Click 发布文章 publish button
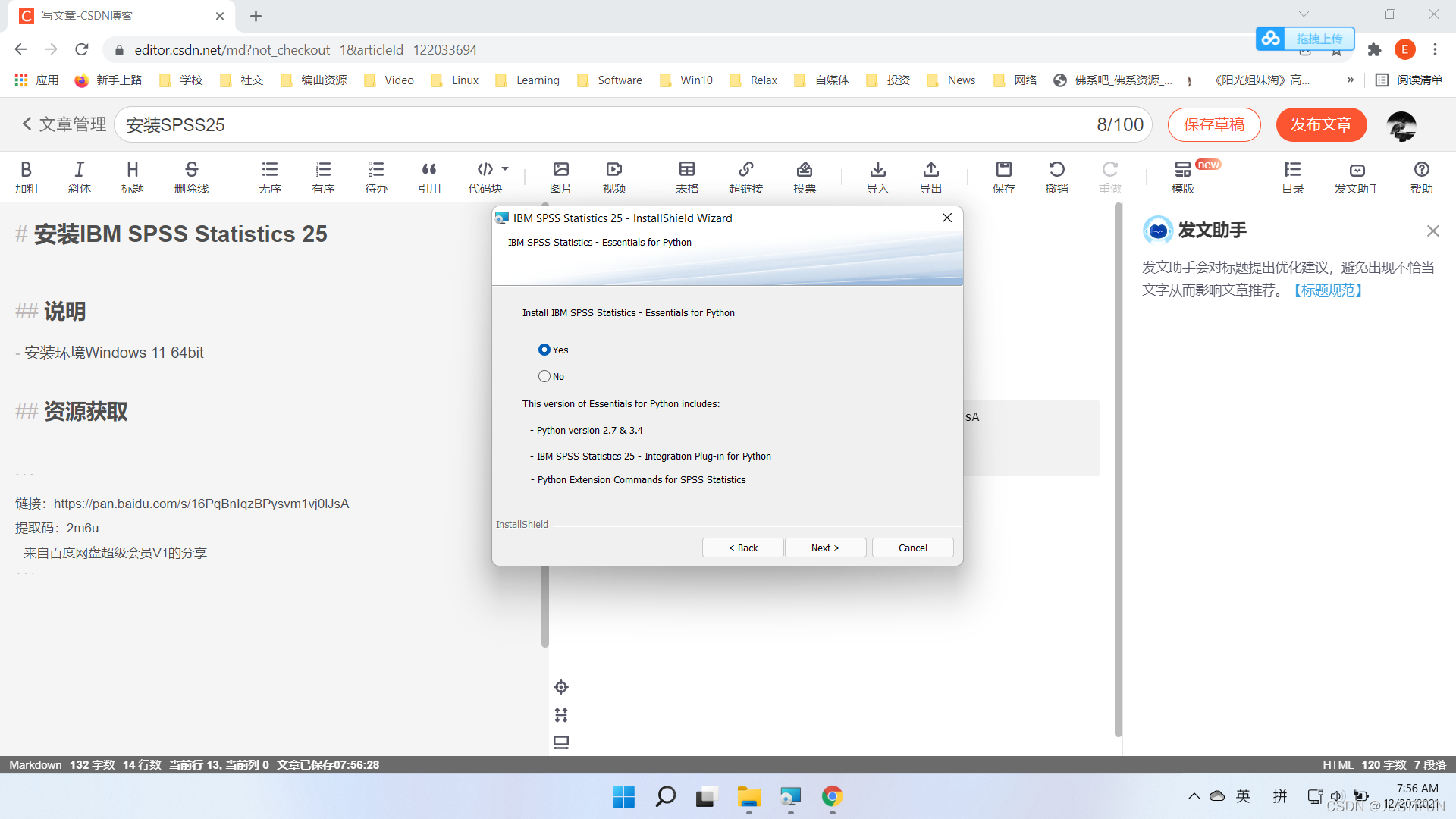 [x=1322, y=124]
